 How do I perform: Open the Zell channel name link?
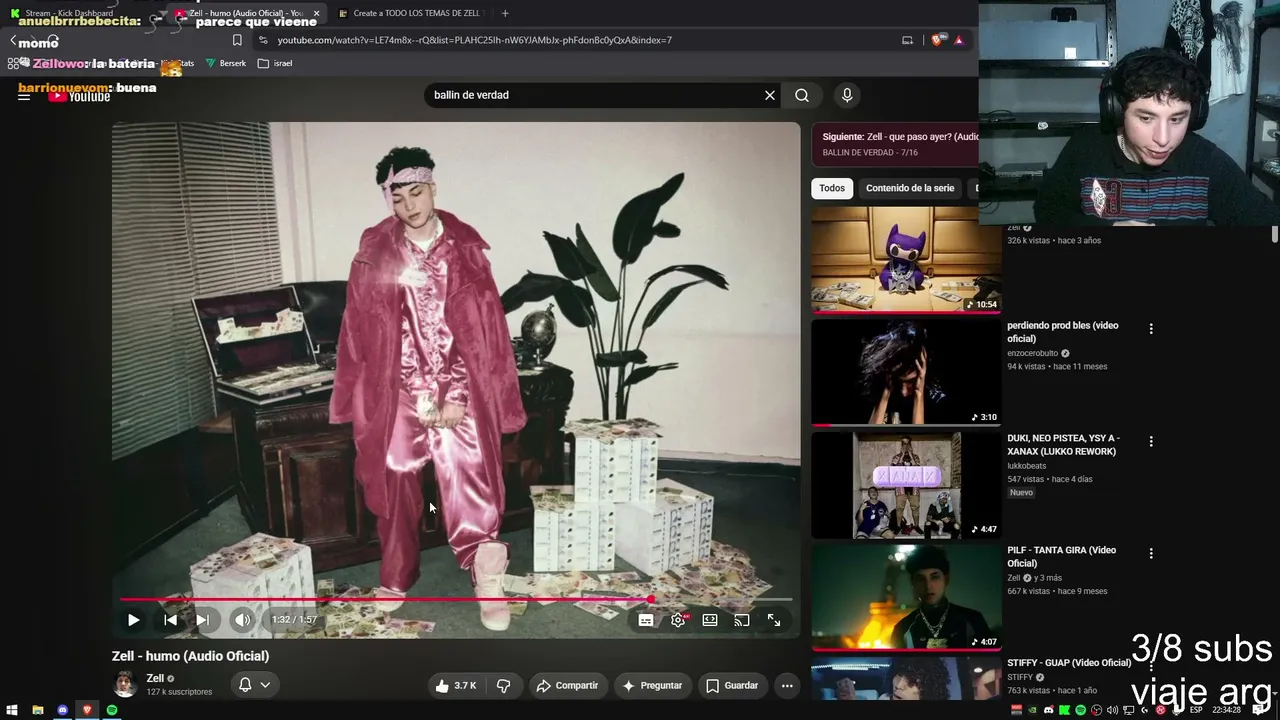point(155,678)
